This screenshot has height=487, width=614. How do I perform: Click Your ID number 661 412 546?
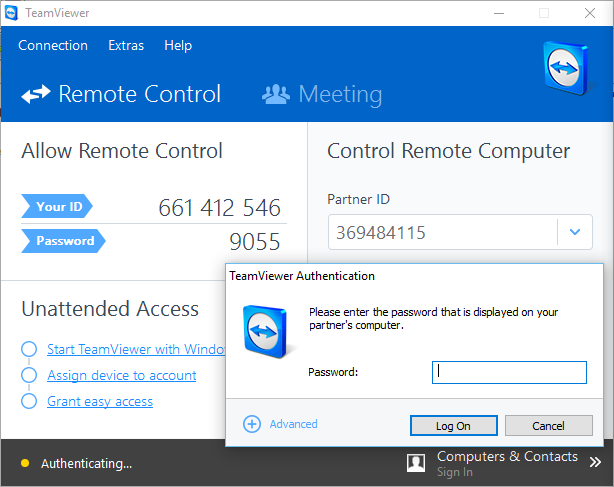coord(220,207)
